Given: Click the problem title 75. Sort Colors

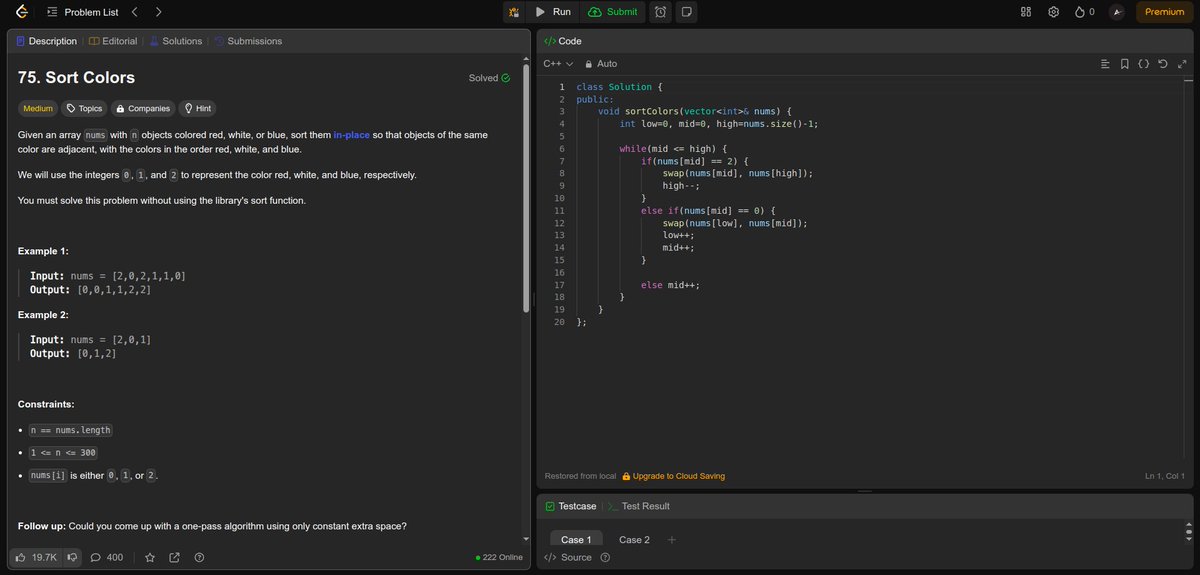Looking at the screenshot, I should tap(76, 78).
